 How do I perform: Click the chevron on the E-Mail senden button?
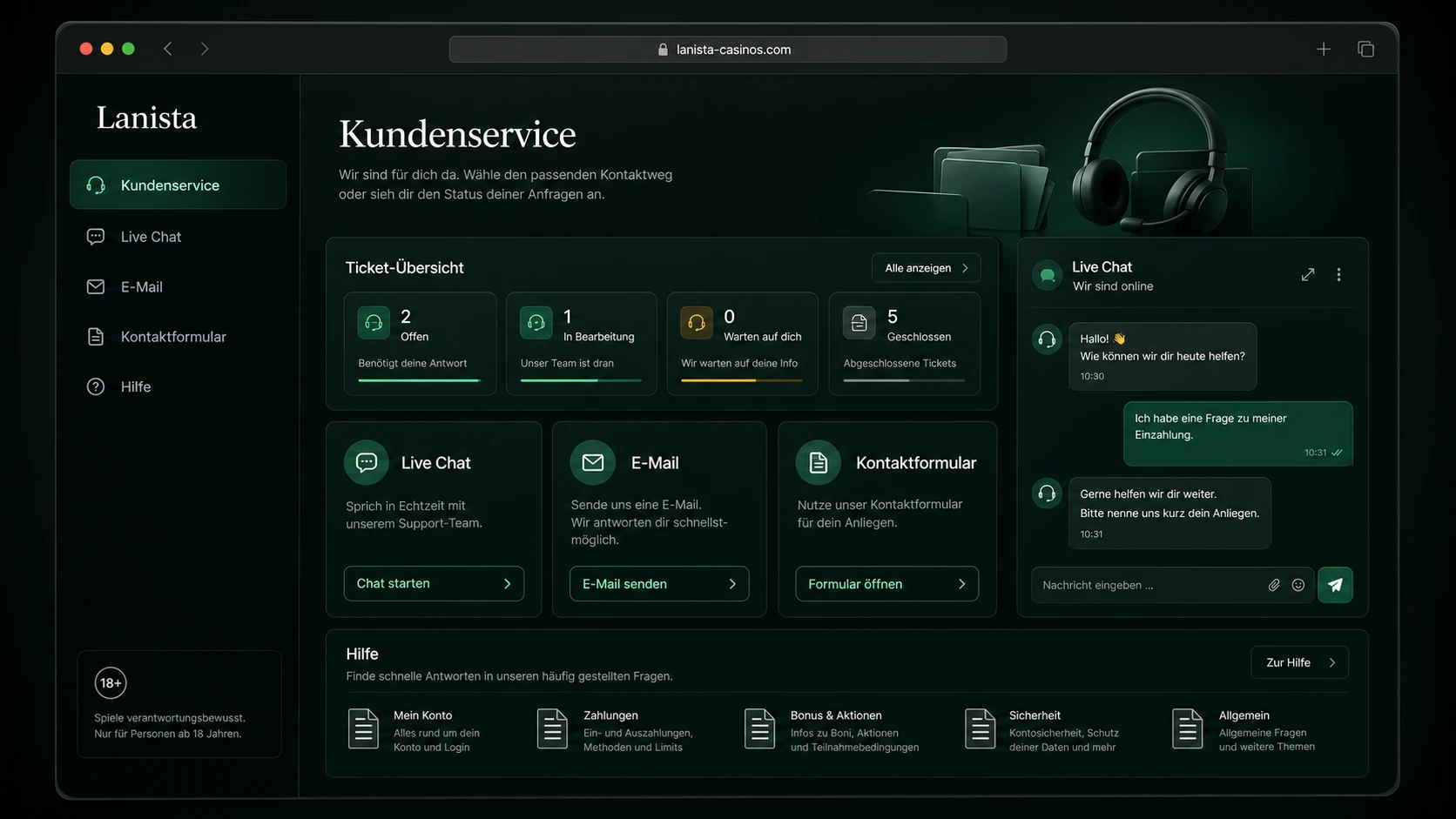[x=732, y=584]
